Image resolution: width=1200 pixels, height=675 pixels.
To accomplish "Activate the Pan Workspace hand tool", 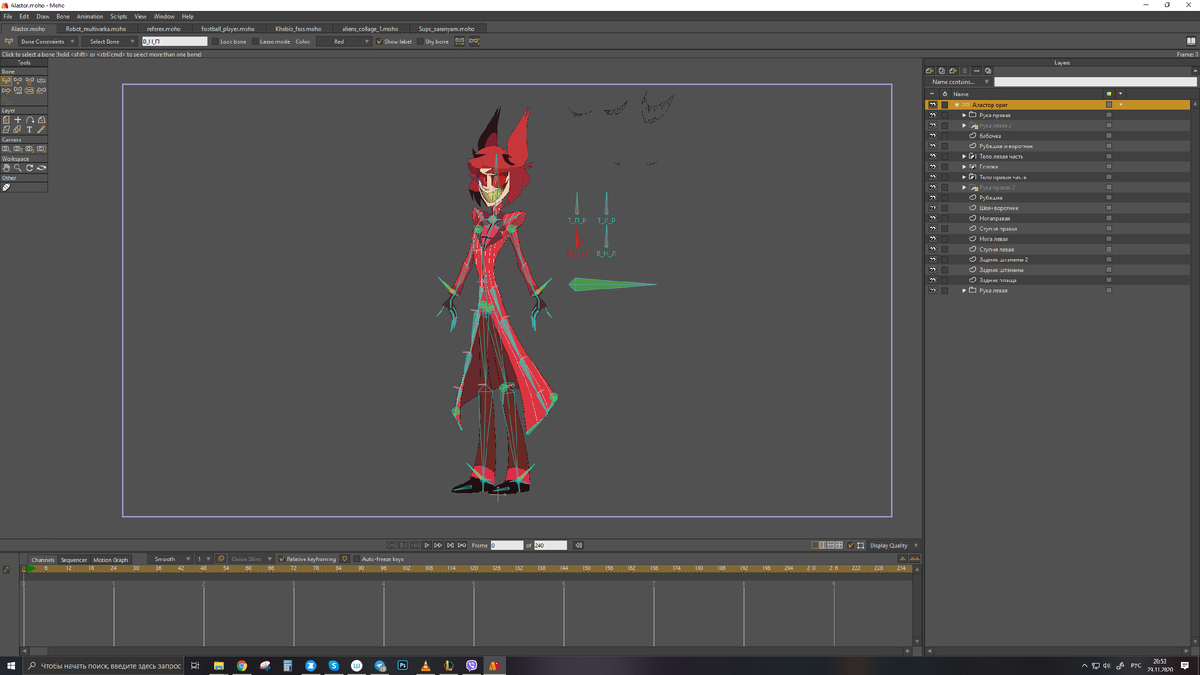I will pyautogui.click(x=6, y=168).
